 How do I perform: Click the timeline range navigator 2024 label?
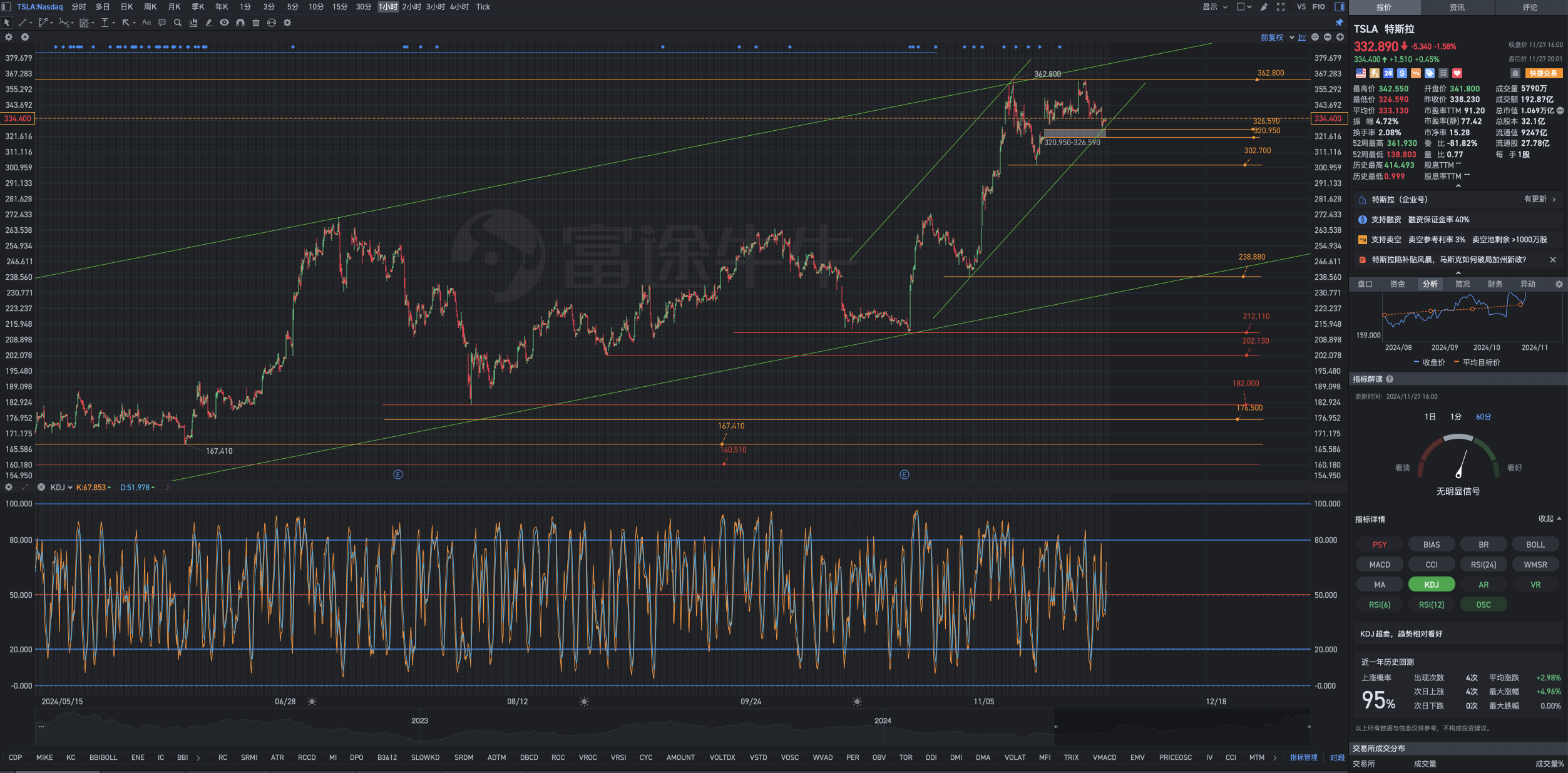[883, 720]
